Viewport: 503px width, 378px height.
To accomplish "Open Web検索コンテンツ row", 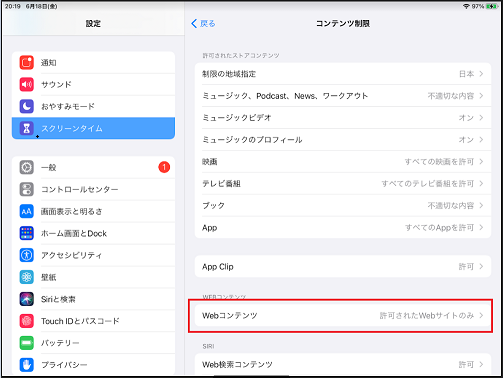I will point(343,364).
